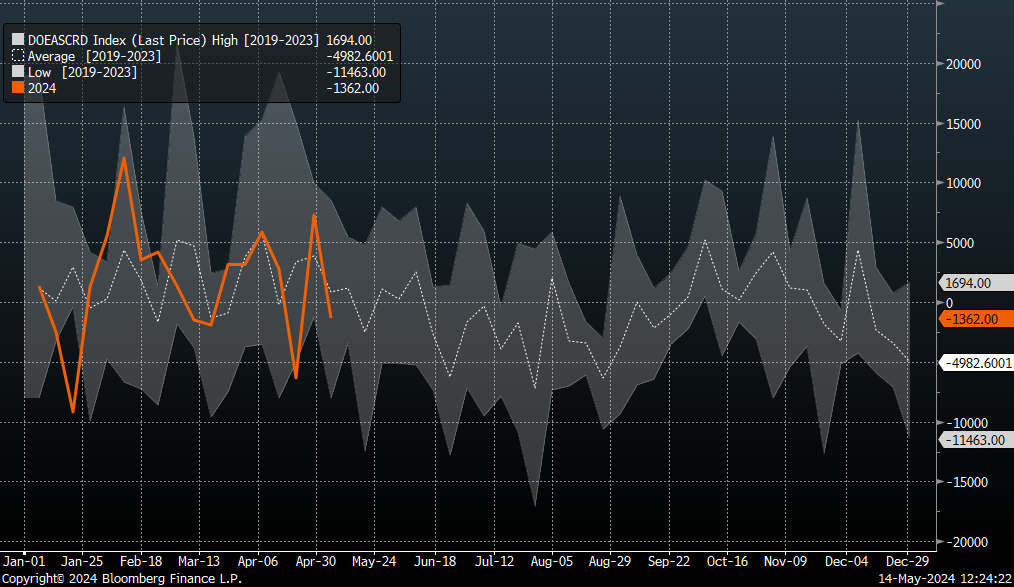The width and height of the screenshot is (1014, 587).
Task: Toggle the dotted Average series legend icon
Action: 18,56
